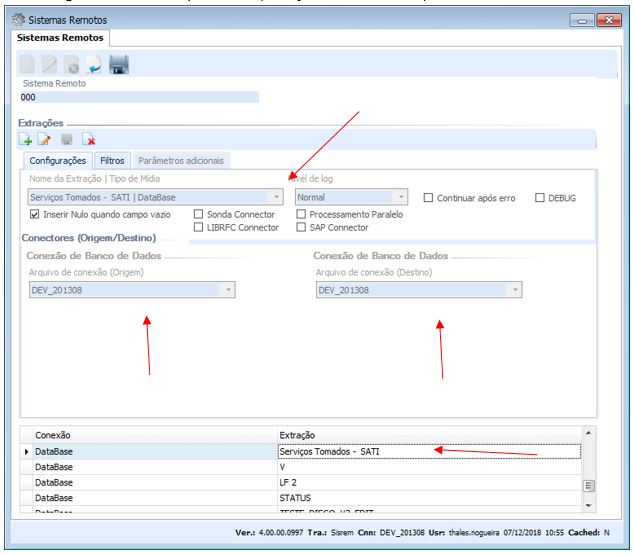The height and width of the screenshot is (555, 634).
Task: Click the Save floppy disk icon in top toolbar
Action: pos(119,65)
